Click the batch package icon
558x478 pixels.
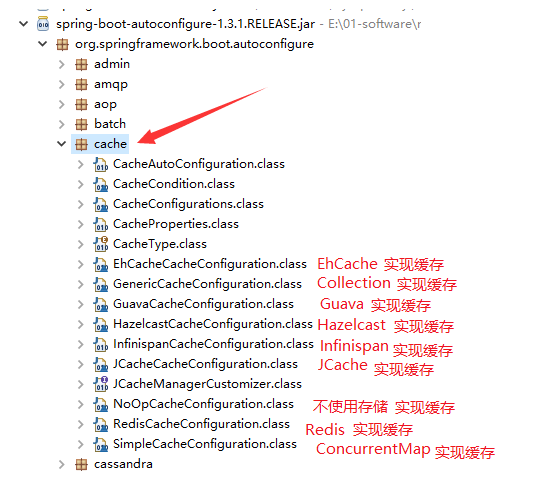pyautogui.click(x=81, y=124)
